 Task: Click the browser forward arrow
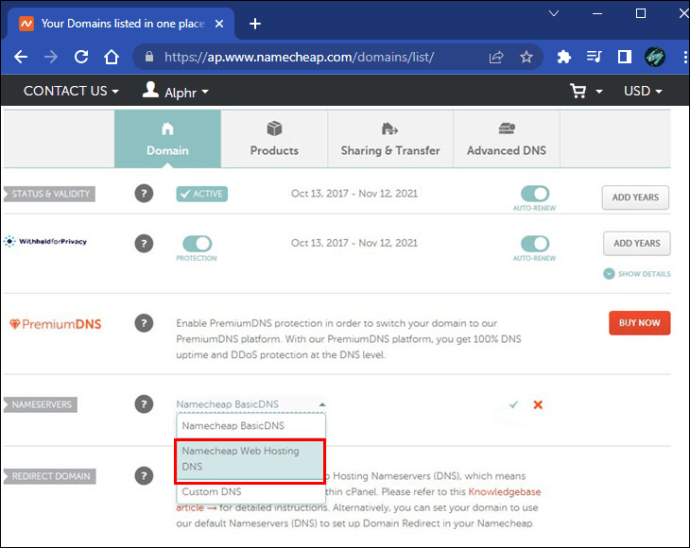pyautogui.click(x=51, y=57)
